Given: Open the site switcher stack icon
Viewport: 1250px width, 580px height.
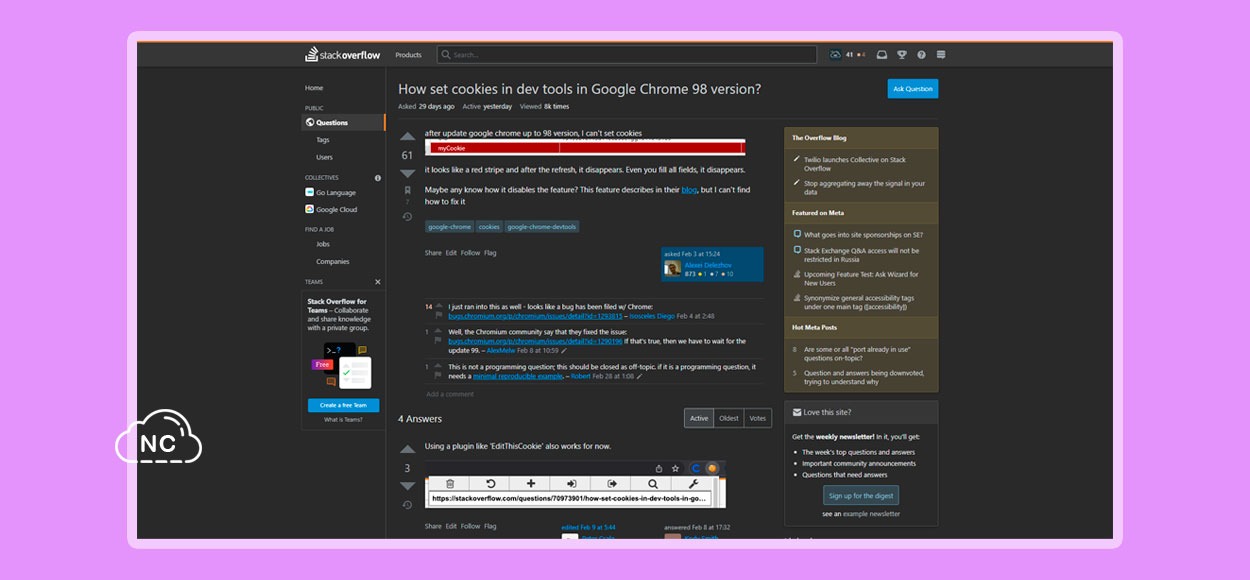Looking at the screenshot, I should pyautogui.click(x=941, y=55).
